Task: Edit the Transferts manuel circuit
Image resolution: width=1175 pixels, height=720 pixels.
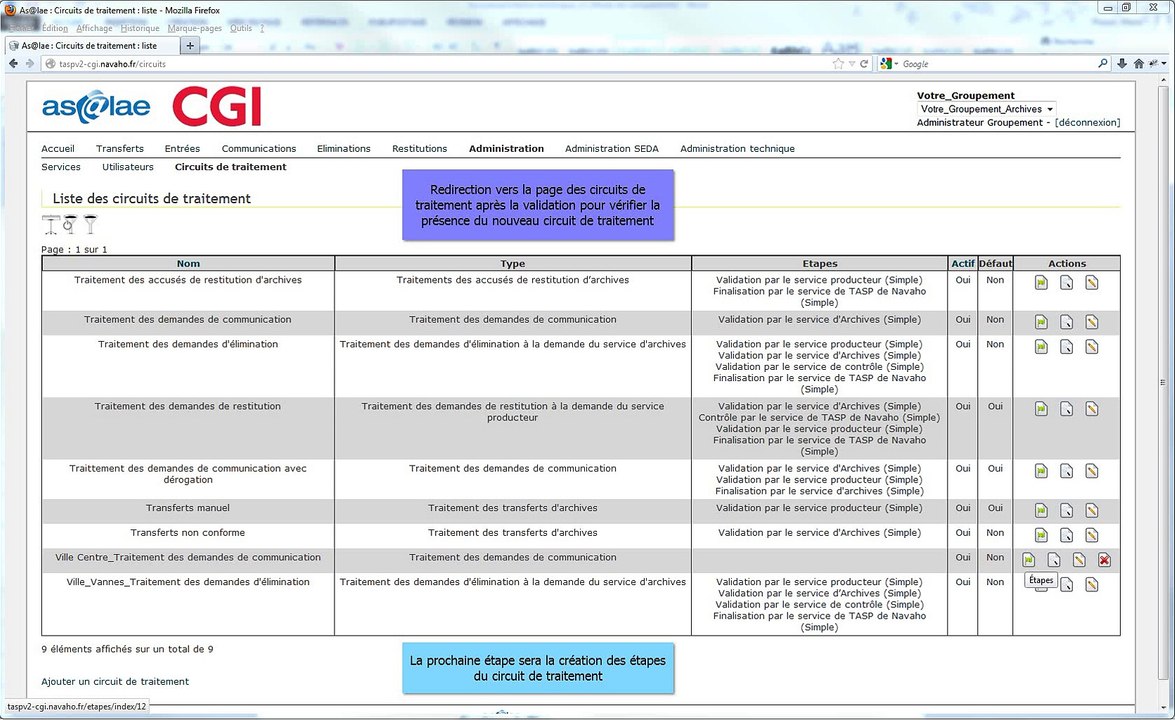Action: click(1092, 511)
